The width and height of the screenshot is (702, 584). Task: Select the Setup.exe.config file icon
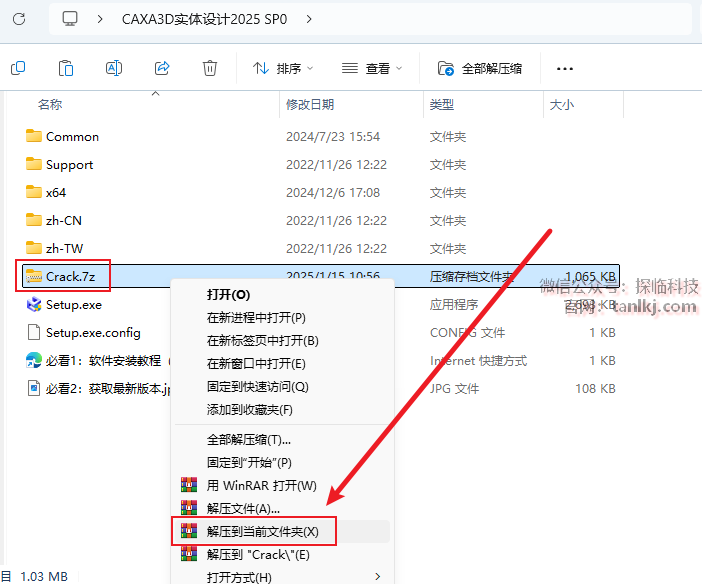[x=34, y=332]
